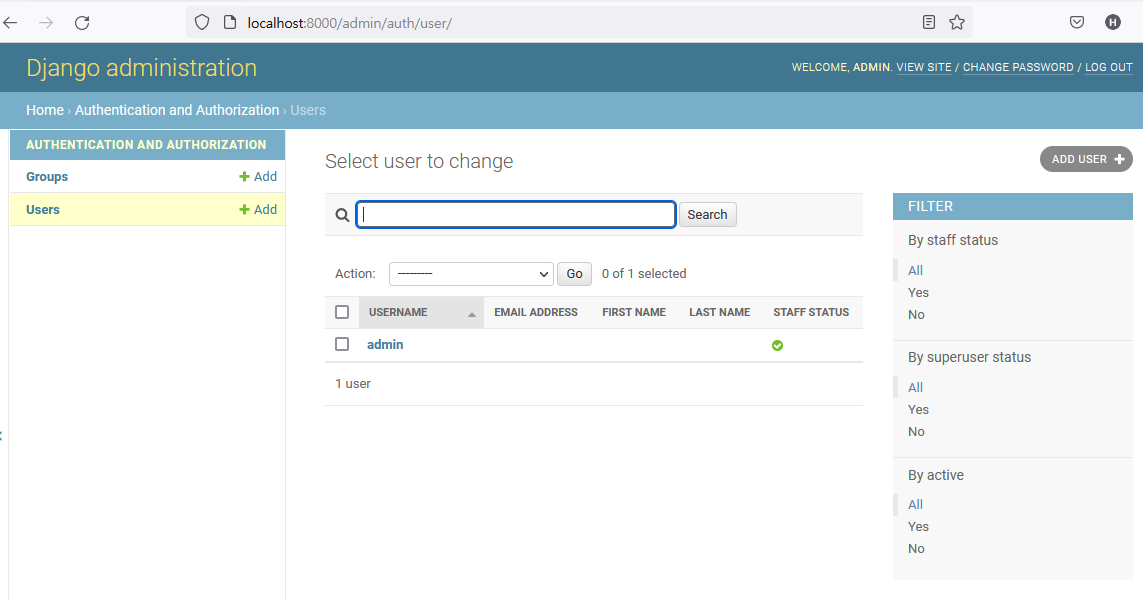Click the page info icon in address bar
Image resolution: width=1143 pixels, height=600 pixels.
pos(230,23)
